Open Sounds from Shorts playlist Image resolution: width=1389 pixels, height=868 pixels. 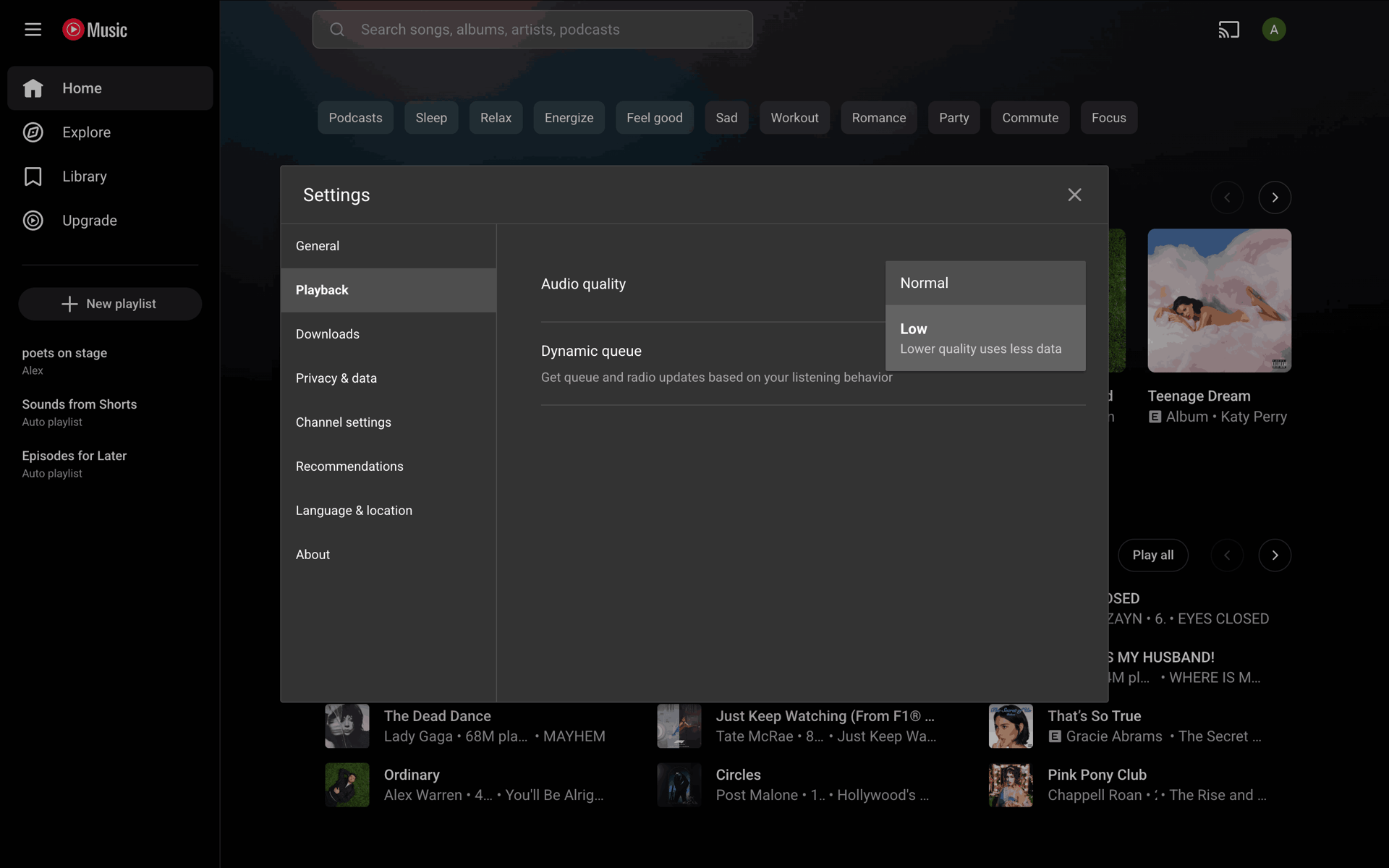(x=110, y=412)
